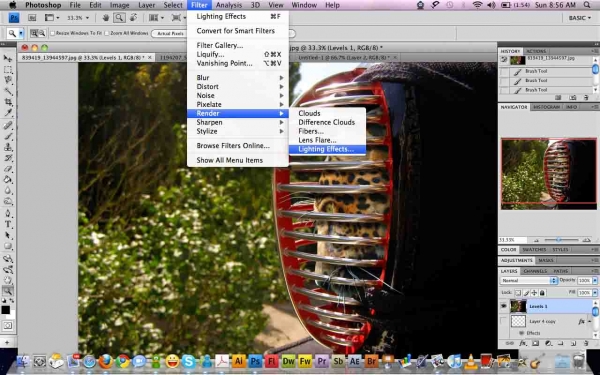Screen dimensions: 600x375
Task: Select the Shape tool
Action: 8,246
